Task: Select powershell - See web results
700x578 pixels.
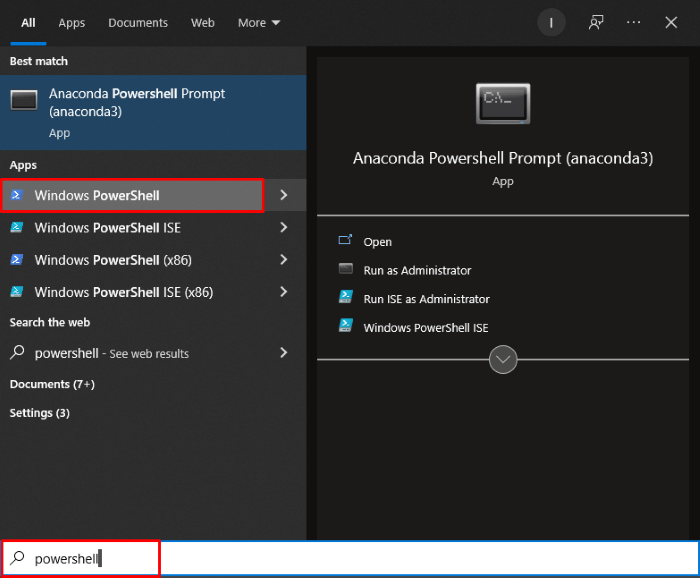Action: click(x=112, y=353)
